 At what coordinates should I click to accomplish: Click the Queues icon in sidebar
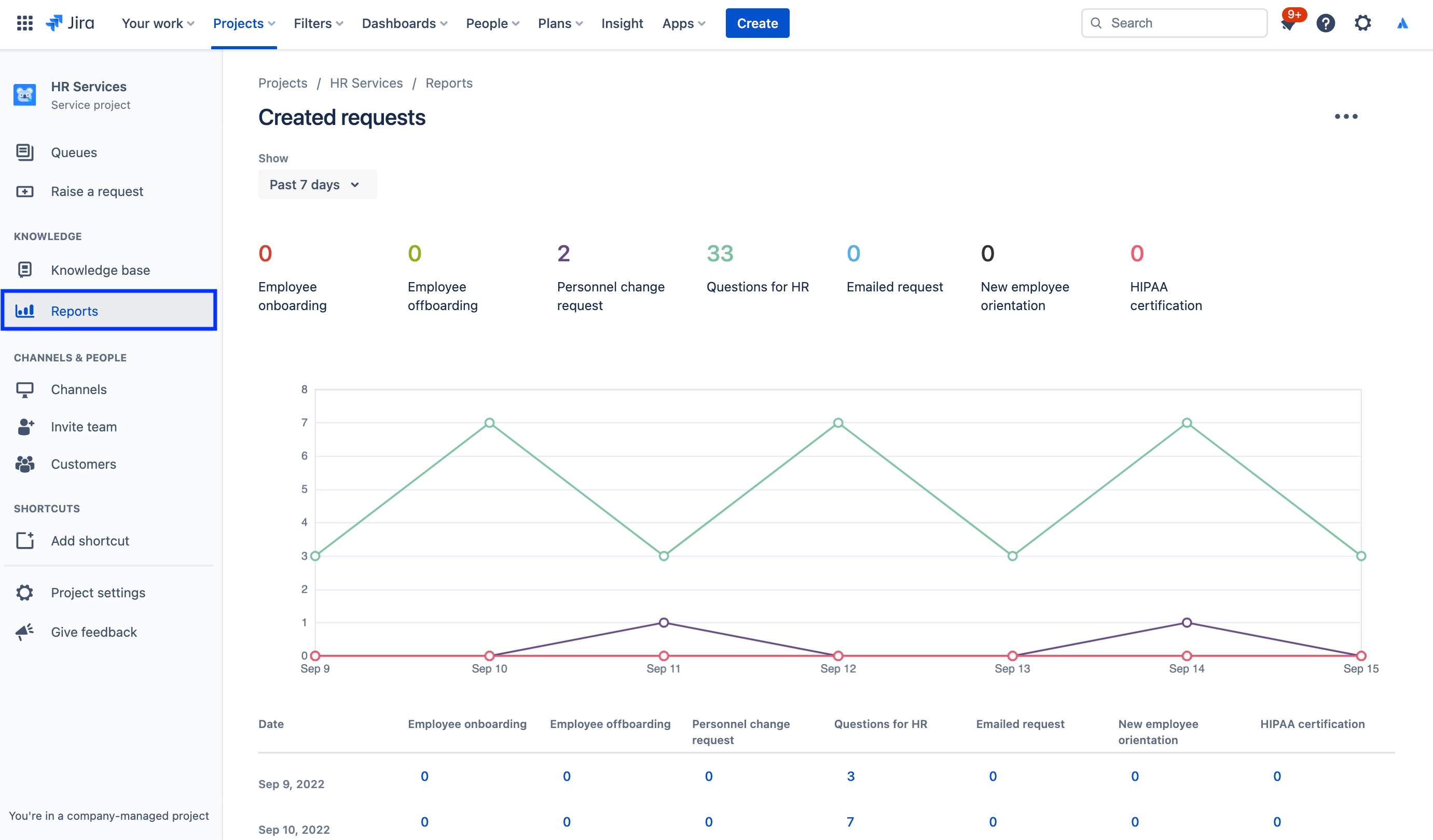tap(25, 152)
